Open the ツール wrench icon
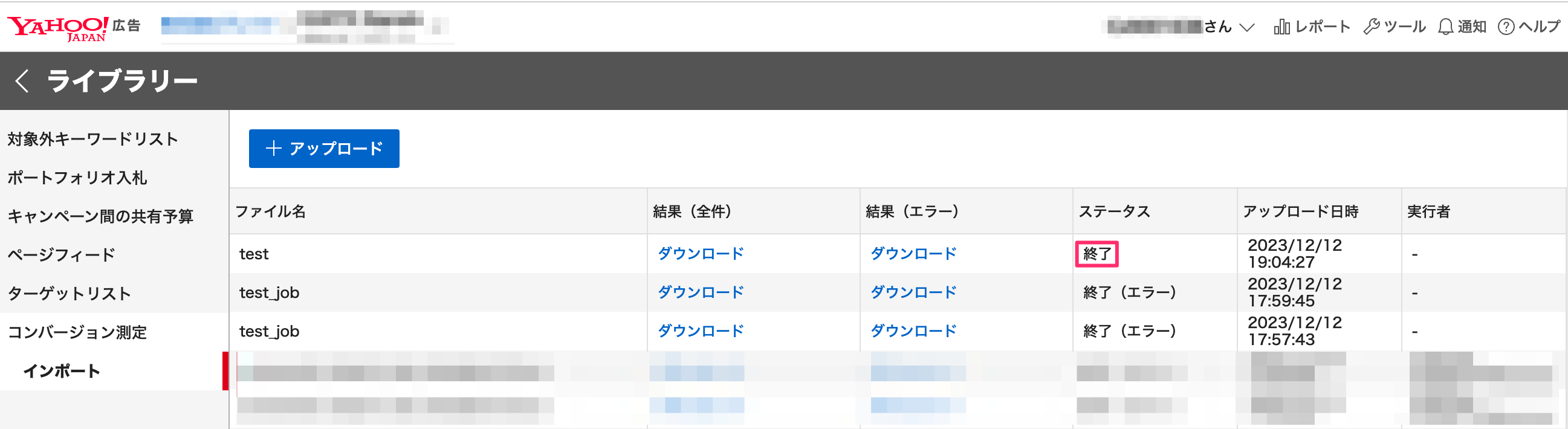Viewport: 1568px width, 429px height. pos(1371,27)
